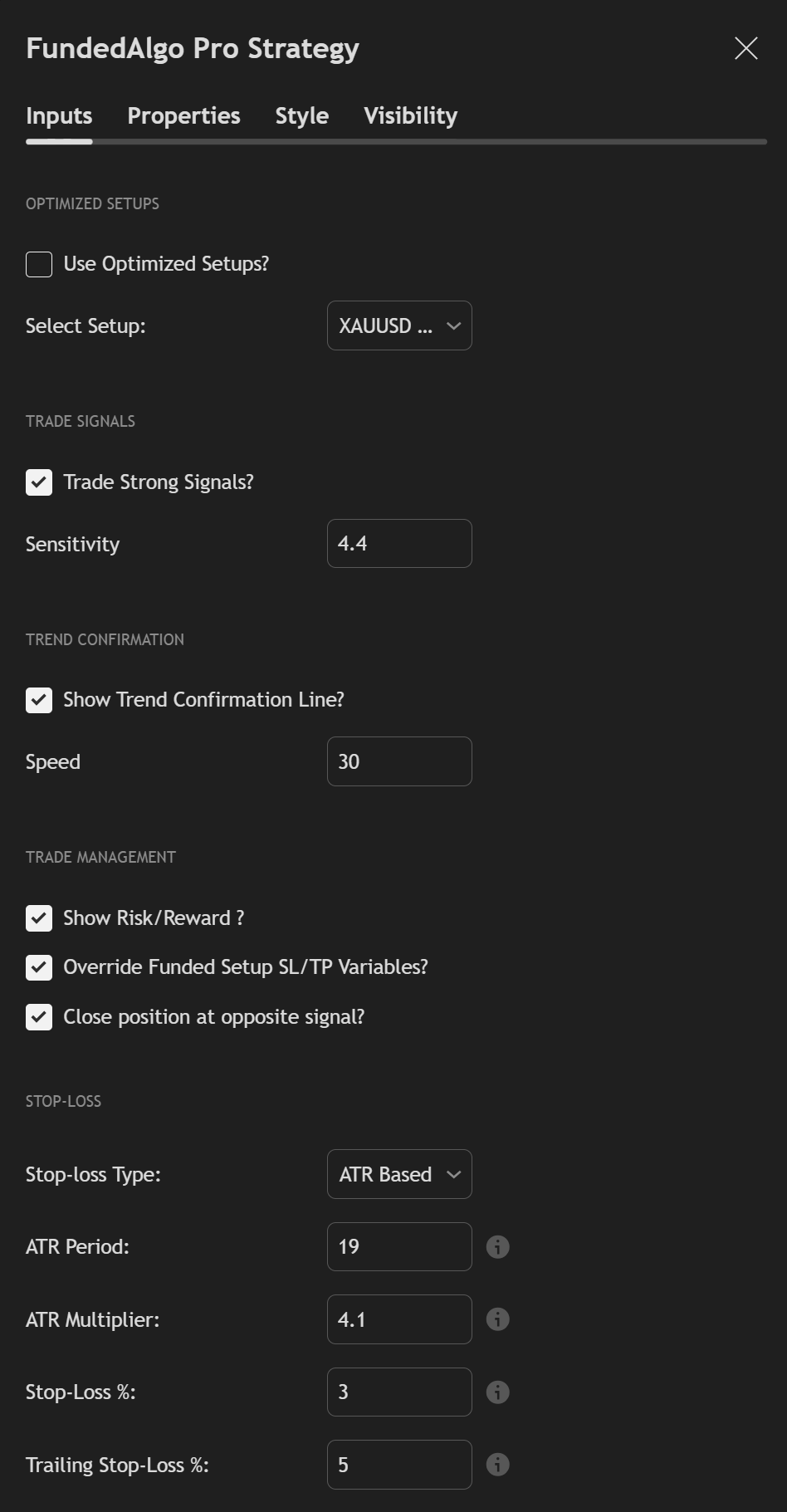
Task: Disable Show Risk/Reward checkbox
Action: [x=39, y=918]
